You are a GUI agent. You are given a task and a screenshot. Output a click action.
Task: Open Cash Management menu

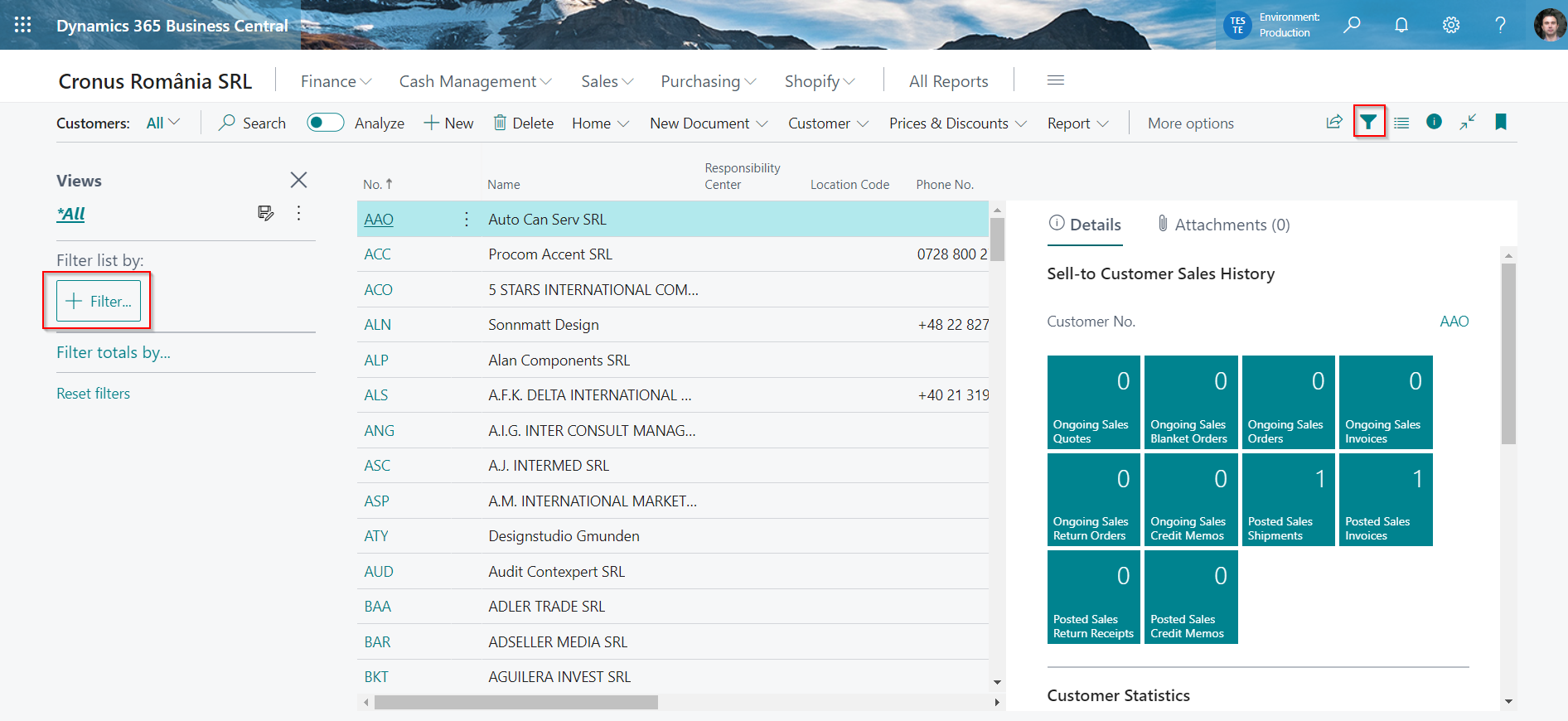[476, 81]
